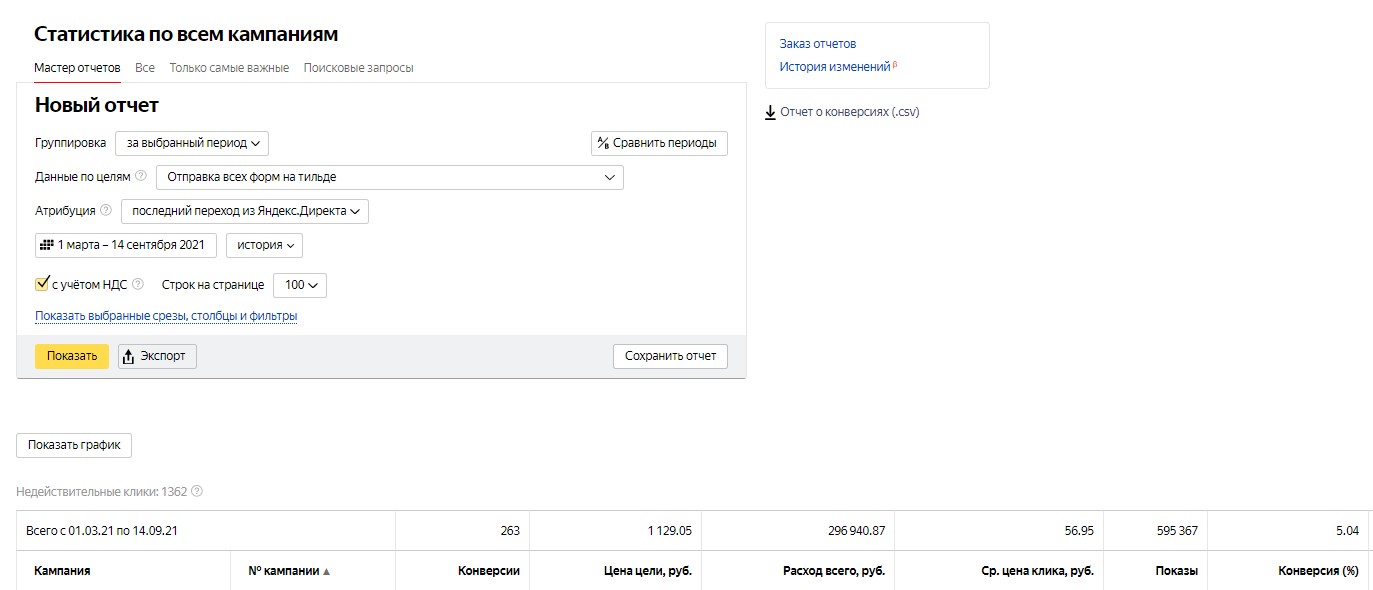
Task: Click the yellow Показать button
Action: tap(72, 356)
